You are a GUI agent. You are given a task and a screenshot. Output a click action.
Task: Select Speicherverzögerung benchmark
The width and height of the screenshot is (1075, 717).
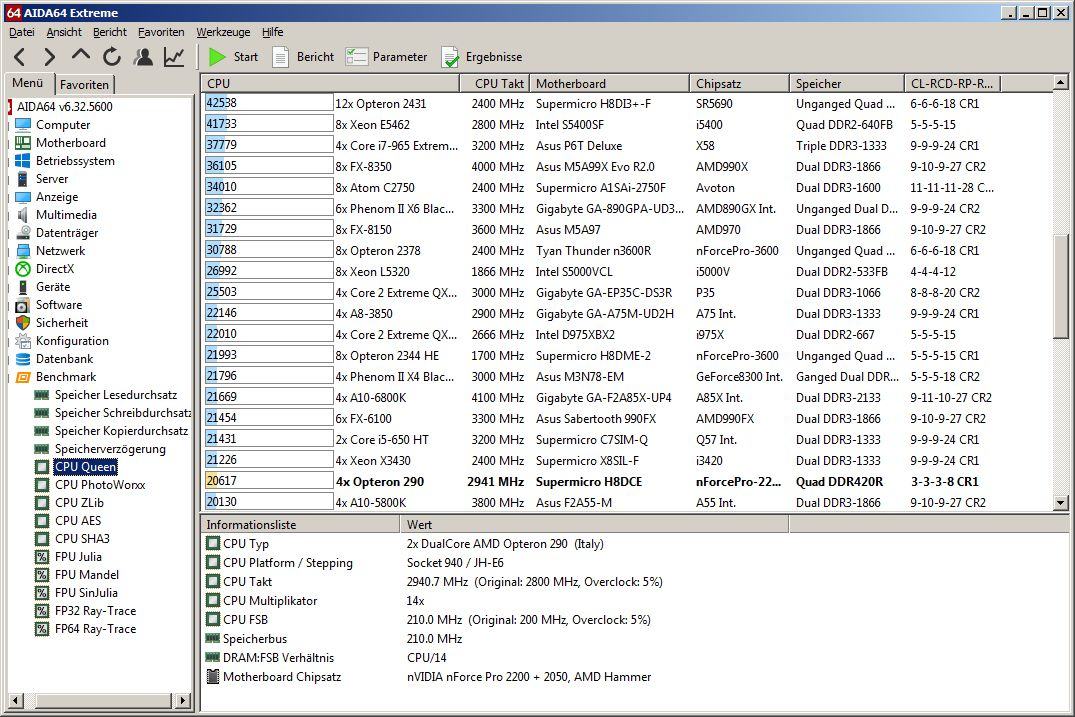(x=110, y=449)
